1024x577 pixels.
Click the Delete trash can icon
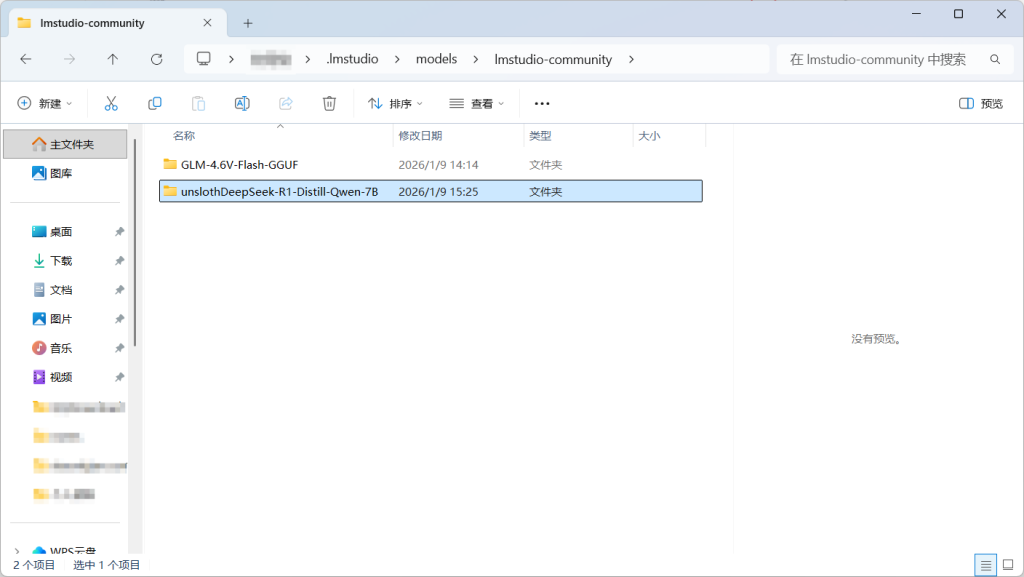pyautogui.click(x=329, y=103)
